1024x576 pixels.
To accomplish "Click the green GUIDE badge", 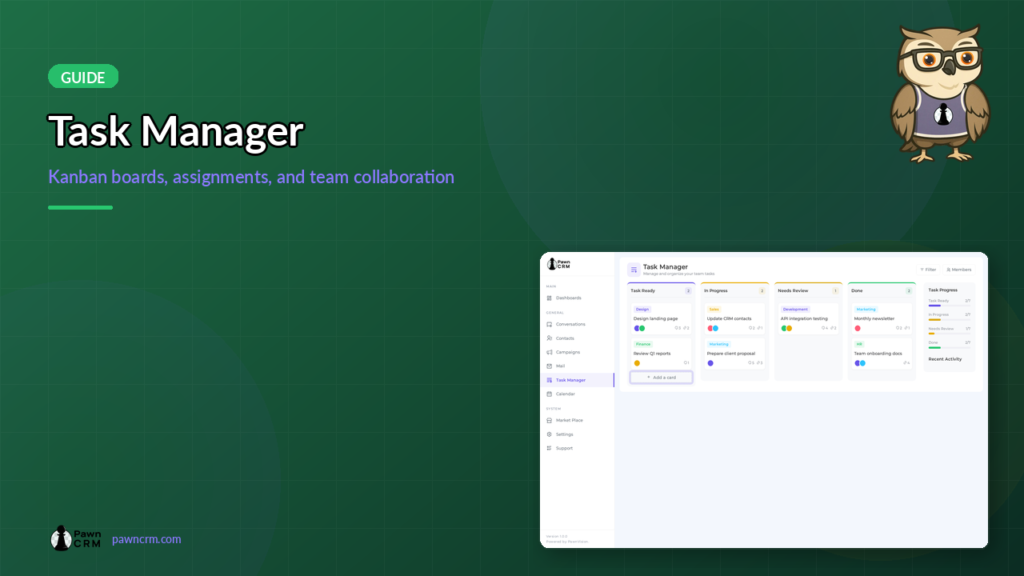I will click(83, 77).
